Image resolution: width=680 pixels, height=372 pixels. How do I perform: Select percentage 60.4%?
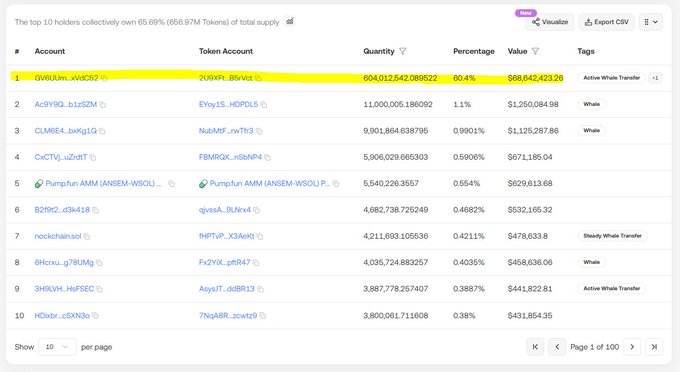[x=464, y=78]
